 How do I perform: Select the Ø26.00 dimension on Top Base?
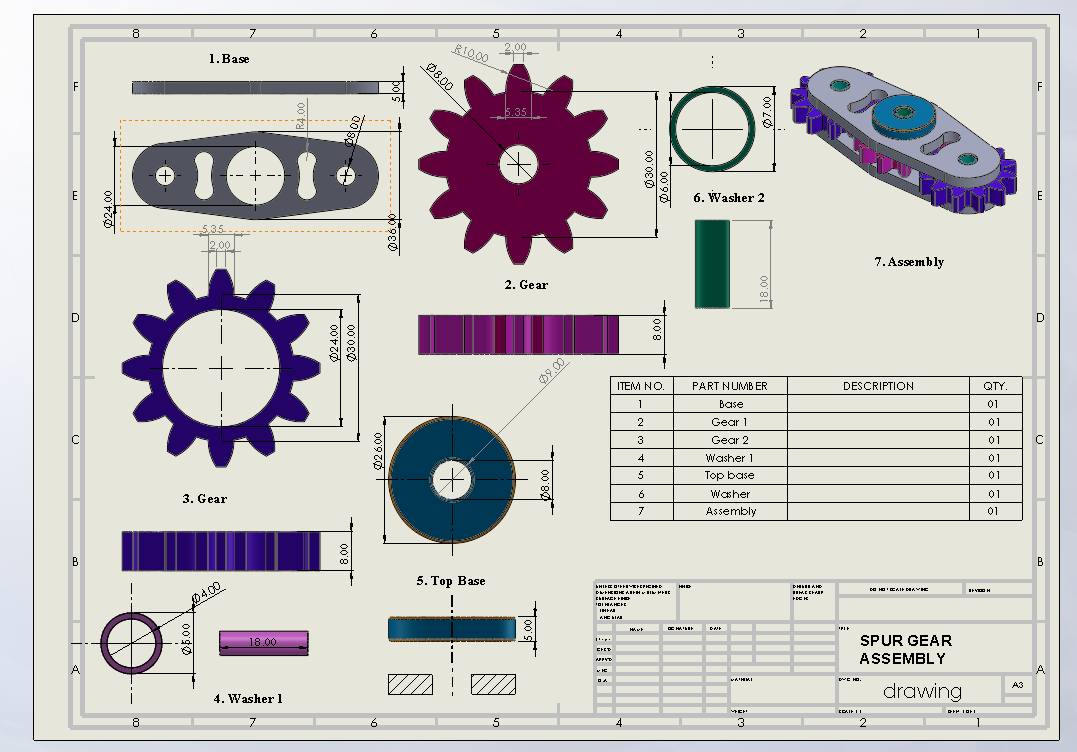[x=378, y=451]
